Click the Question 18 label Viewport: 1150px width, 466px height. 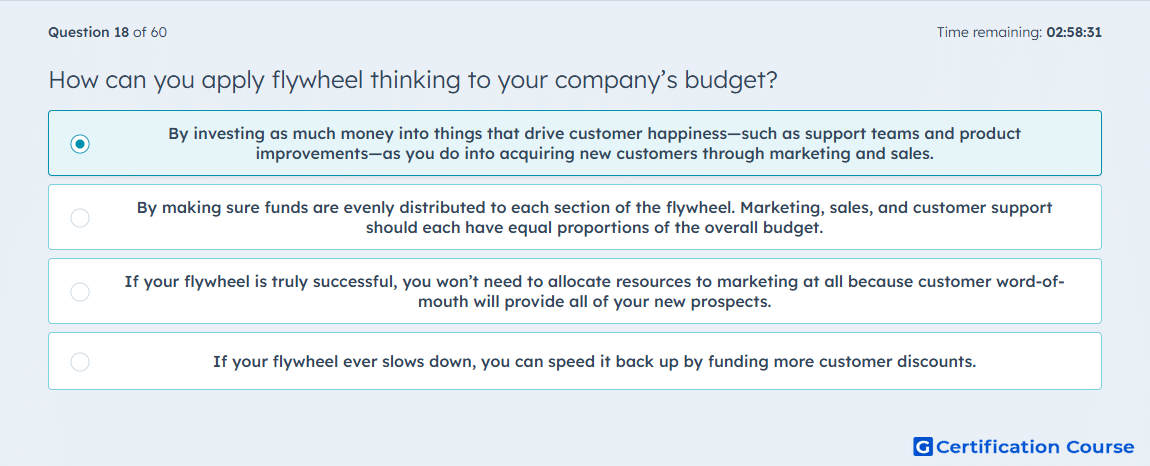pyautogui.click(x=89, y=32)
